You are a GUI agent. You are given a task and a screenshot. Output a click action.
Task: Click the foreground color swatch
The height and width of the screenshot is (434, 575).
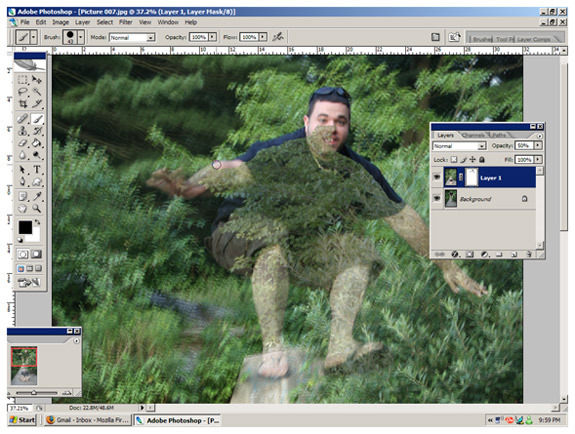pos(25,227)
